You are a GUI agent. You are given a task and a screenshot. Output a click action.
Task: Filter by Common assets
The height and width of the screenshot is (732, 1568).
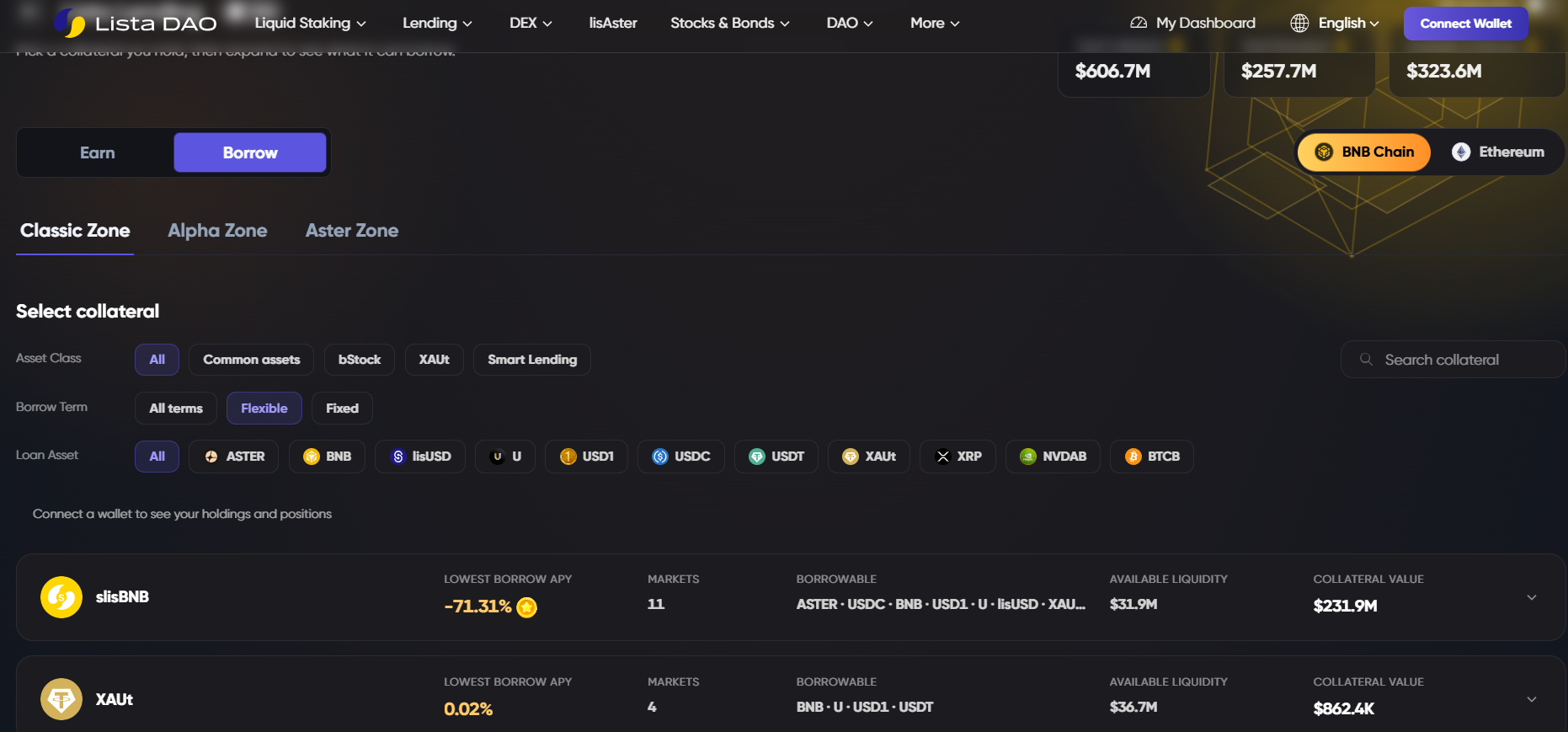(x=252, y=360)
